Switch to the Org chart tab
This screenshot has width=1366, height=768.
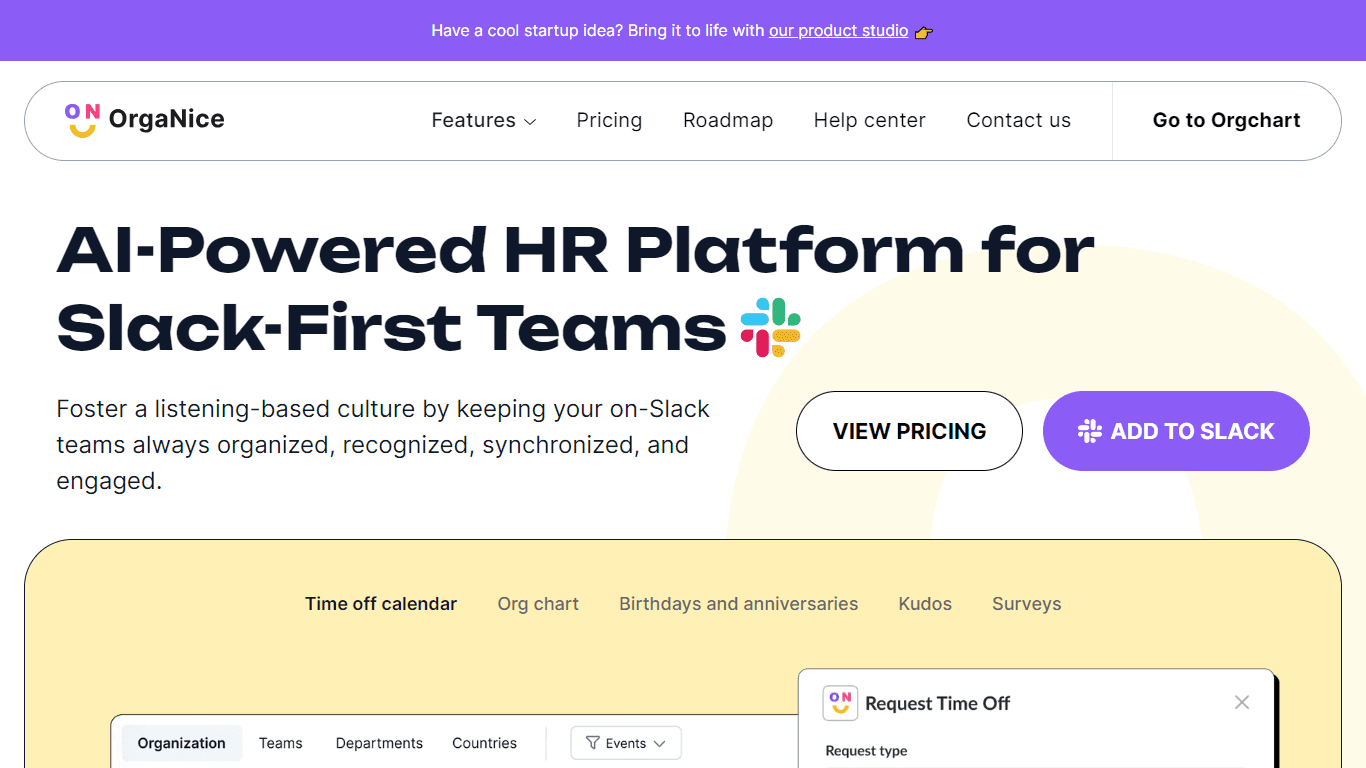pyautogui.click(x=538, y=604)
